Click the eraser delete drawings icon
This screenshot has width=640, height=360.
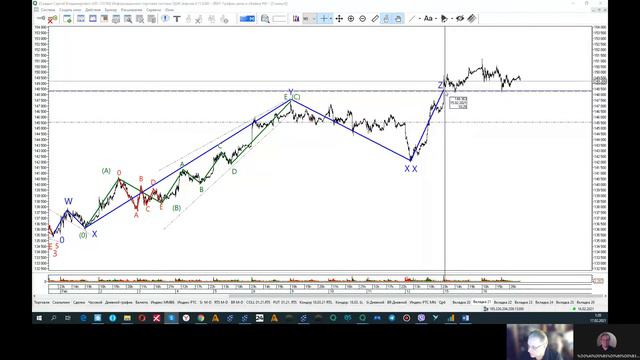point(472,19)
